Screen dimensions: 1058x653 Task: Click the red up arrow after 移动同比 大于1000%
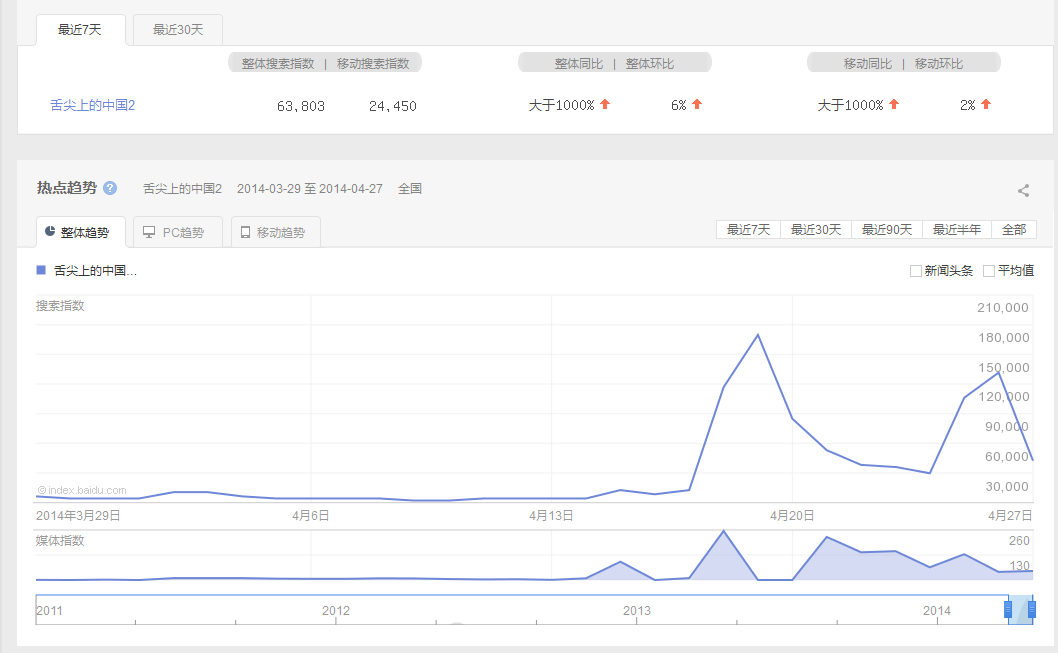pos(894,104)
